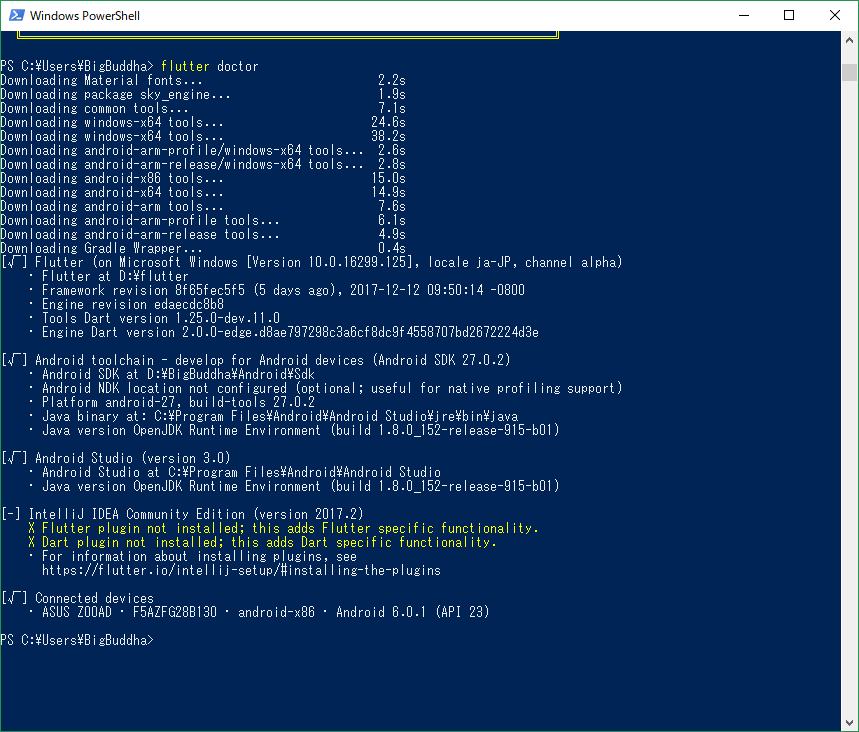Click the 'Framework revision 8f65fec5f5' line

click(277, 290)
